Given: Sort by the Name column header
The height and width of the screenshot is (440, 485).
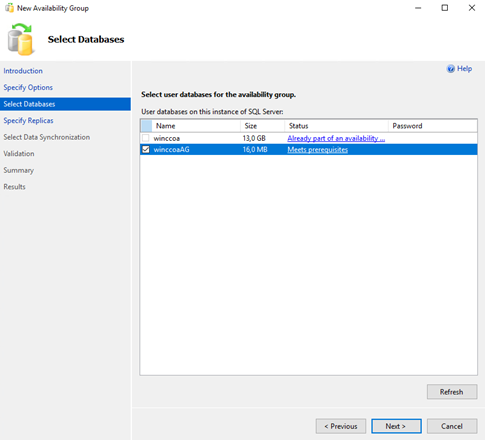Looking at the screenshot, I should tap(196, 126).
